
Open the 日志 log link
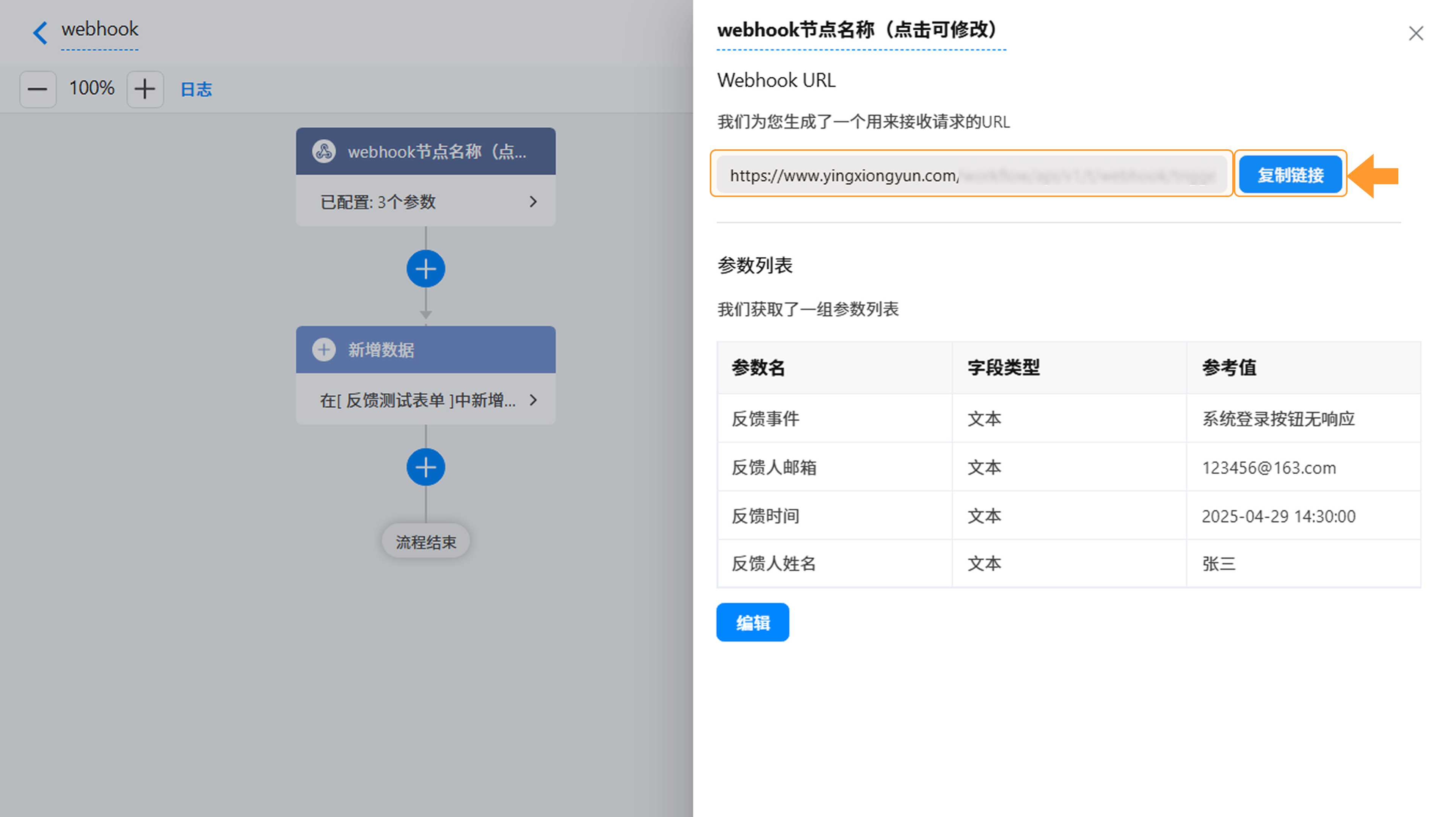click(196, 89)
